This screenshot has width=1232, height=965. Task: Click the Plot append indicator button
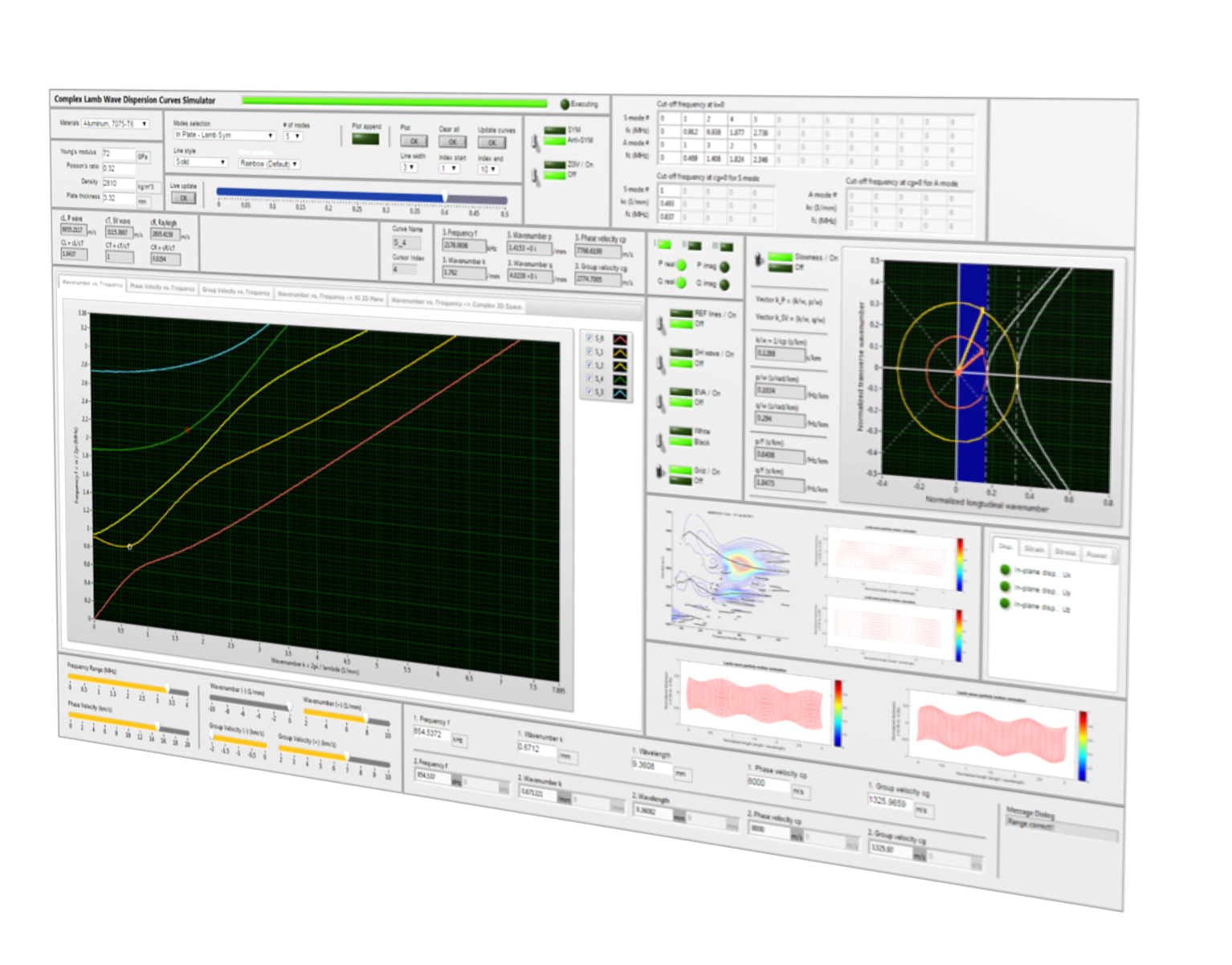pyautogui.click(x=365, y=139)
